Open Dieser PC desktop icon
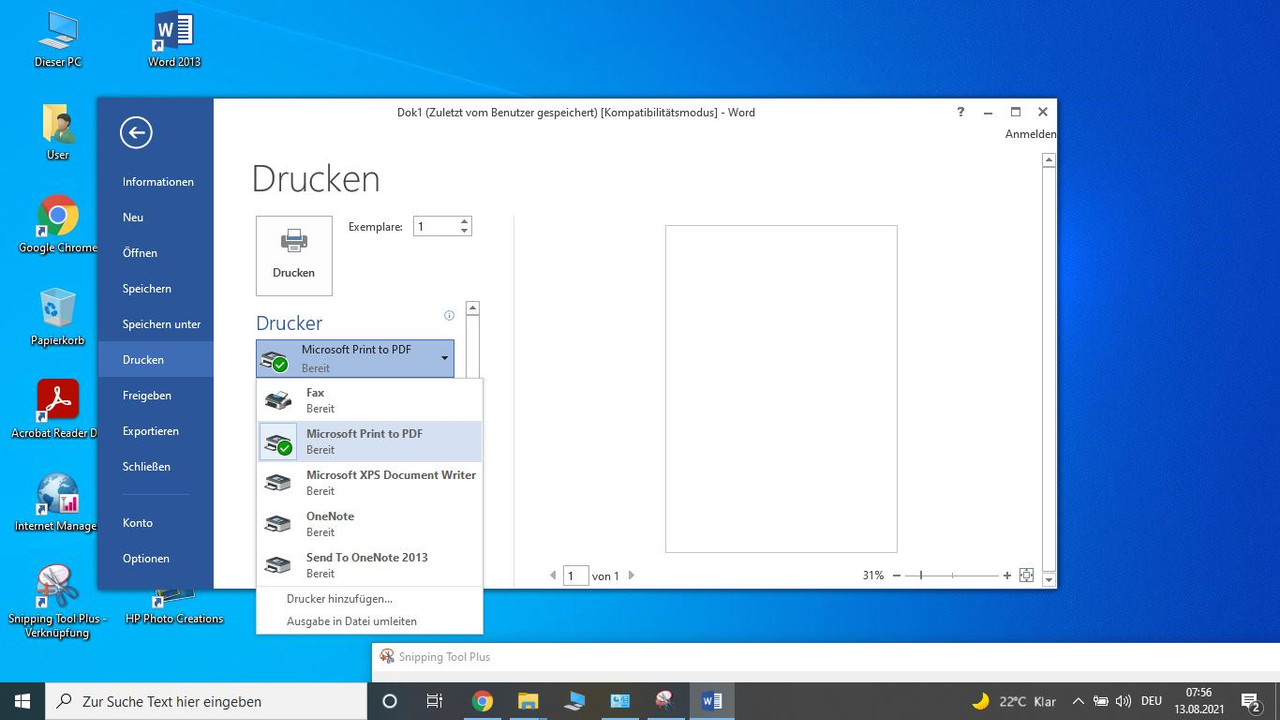The height and width of the screenshot is (720, 1280). [58, 40]
